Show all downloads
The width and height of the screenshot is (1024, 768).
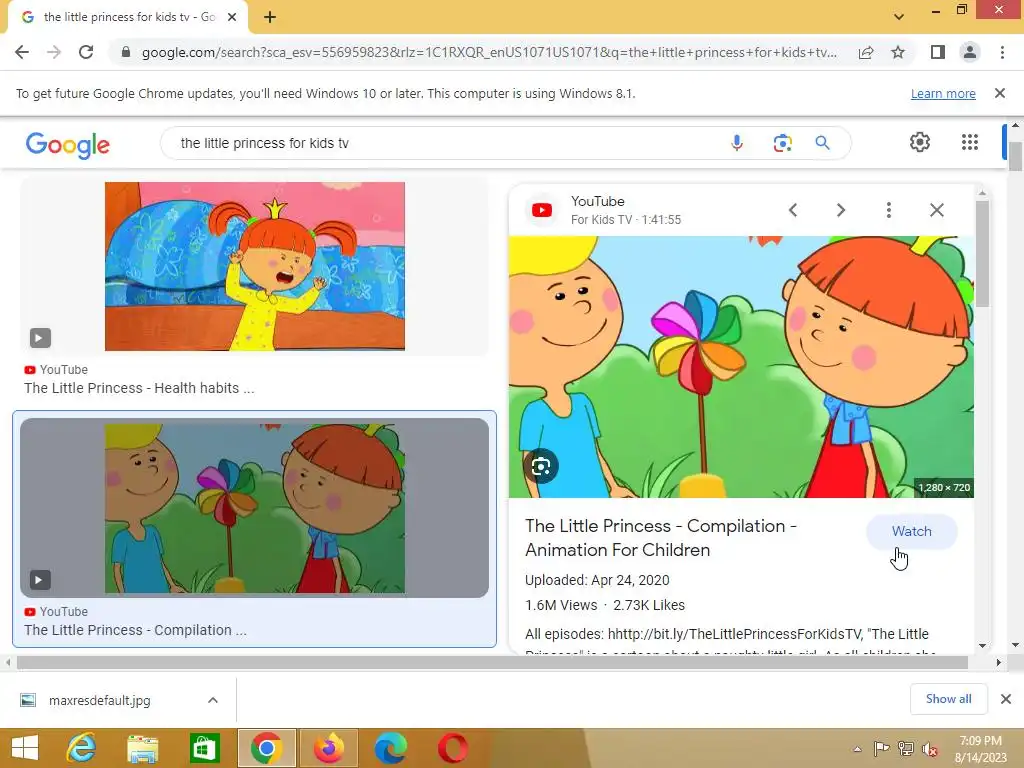coord(949,699)
